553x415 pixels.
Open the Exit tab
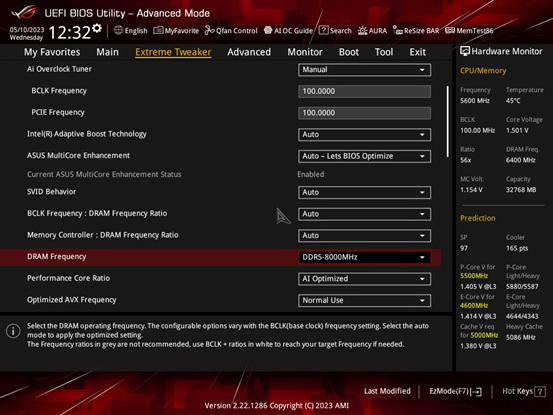[x=418, y=52]
